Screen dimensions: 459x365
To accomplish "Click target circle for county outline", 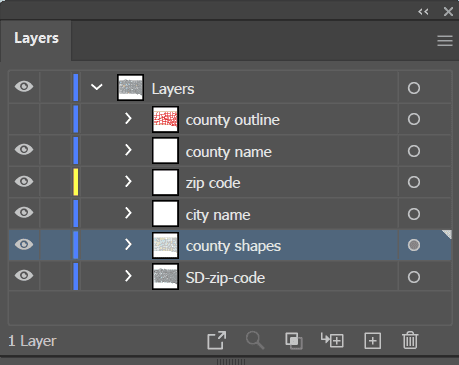I will pyautogui.click(x=414, y=119).
